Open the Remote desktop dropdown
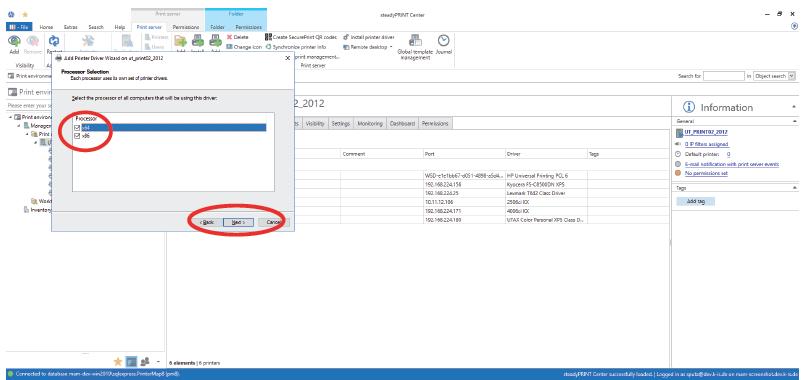The width and height of the screenshot is (804, 380). click(391, 47)
